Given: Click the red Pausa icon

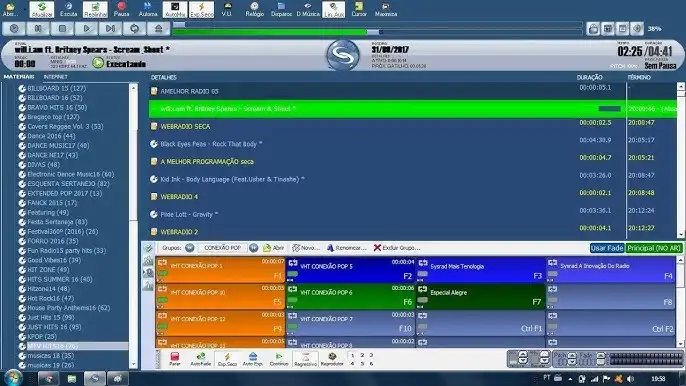Looking at the screenshot, I should click(x=122, y=9).
